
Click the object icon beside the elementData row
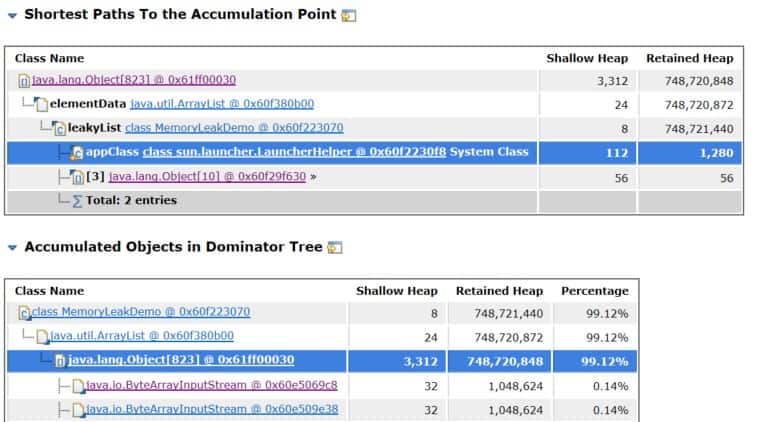pyautogui.click(x=41, y=105)
